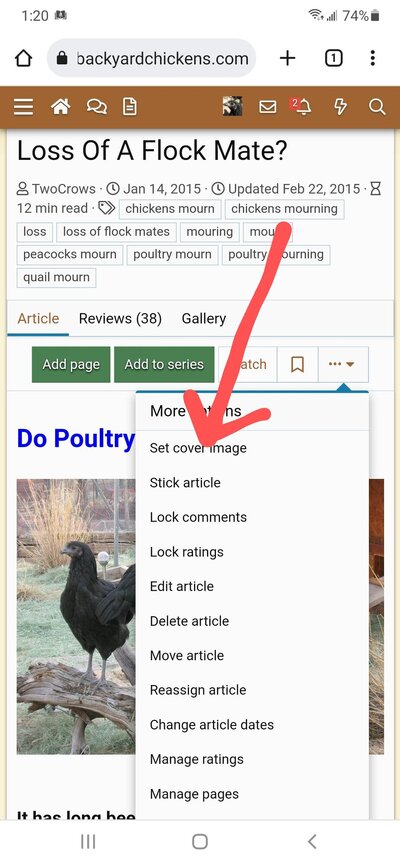
Task: Click the Add page button
Action: click(71, 365)
